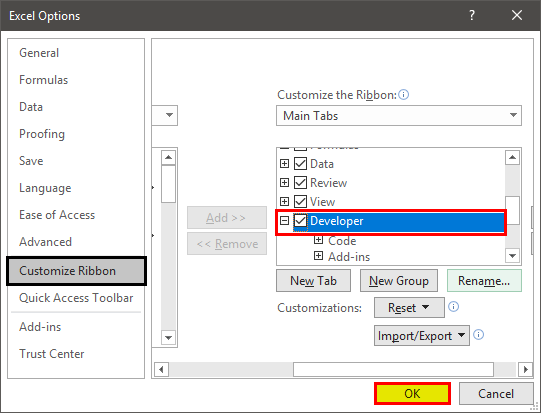Click the New Tab button
The width and height of the screenshot is (541, 413).
point(313,281)
